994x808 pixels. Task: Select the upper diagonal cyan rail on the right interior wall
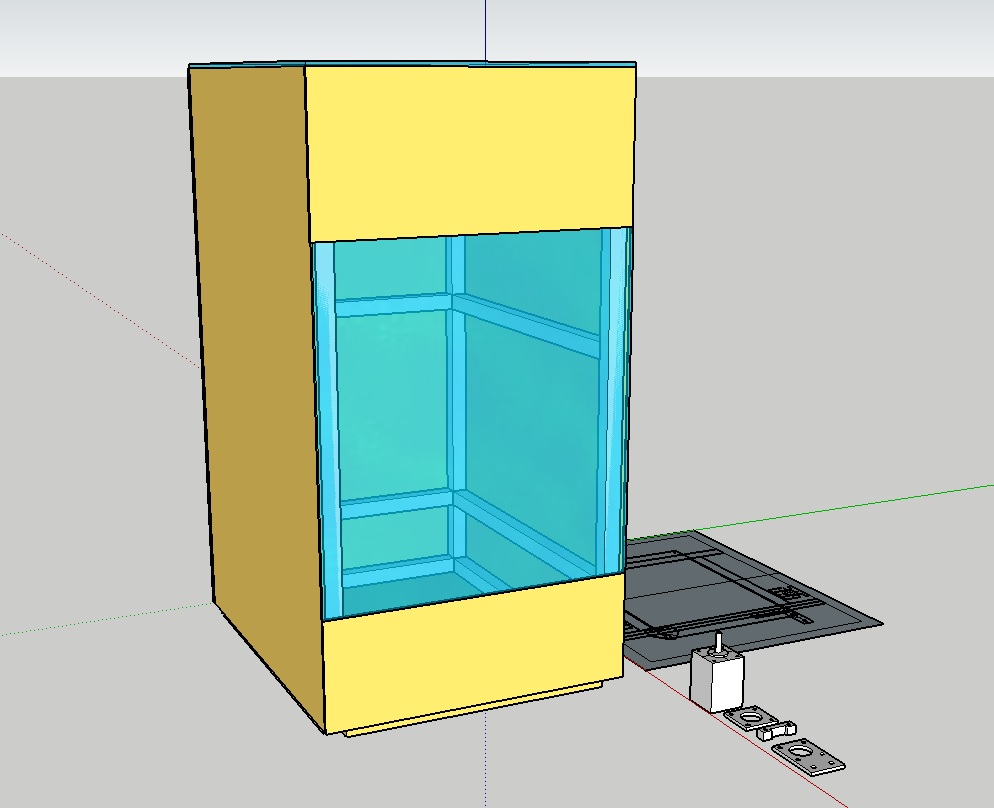527,326
